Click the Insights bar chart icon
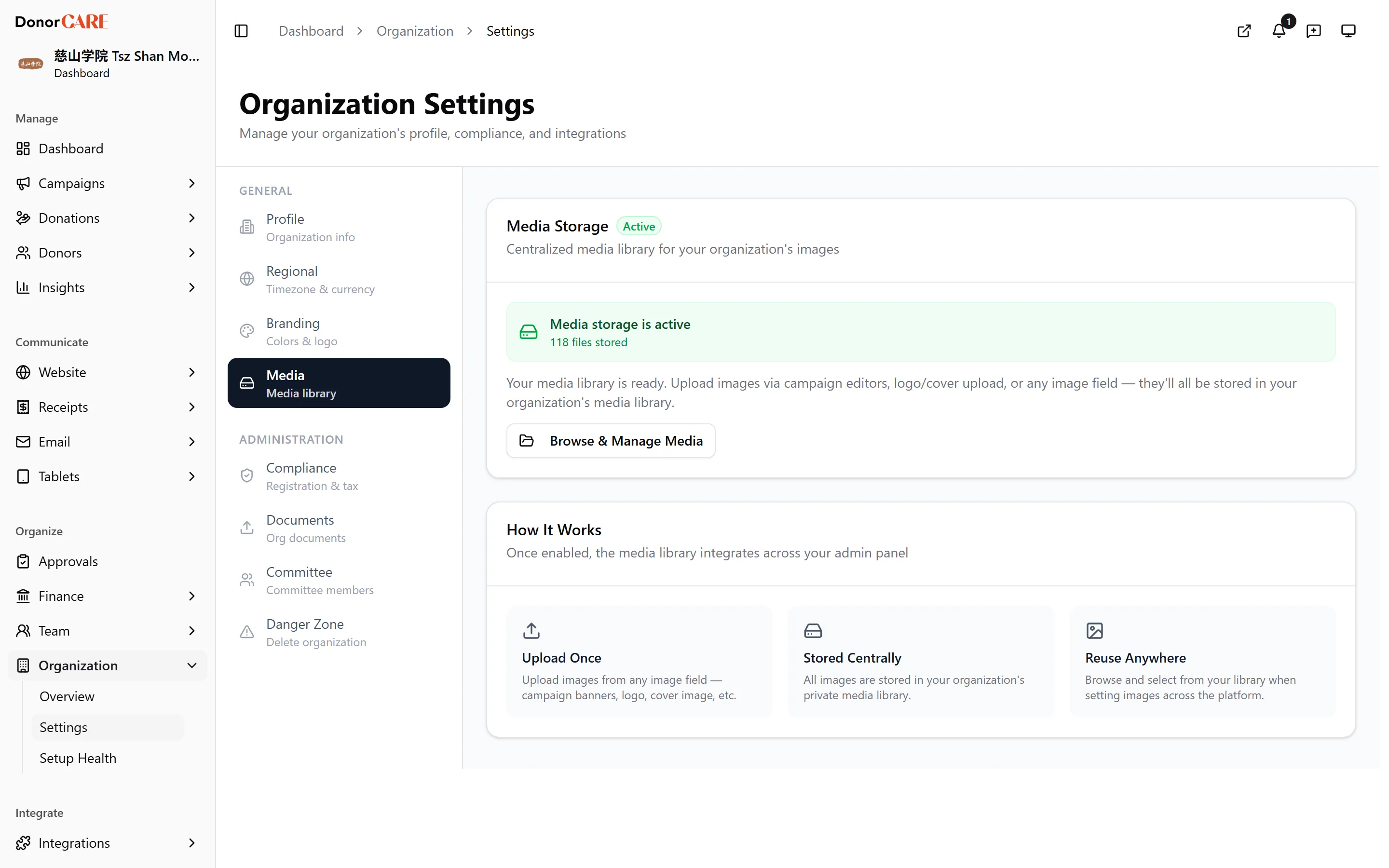 coord(23,287)
